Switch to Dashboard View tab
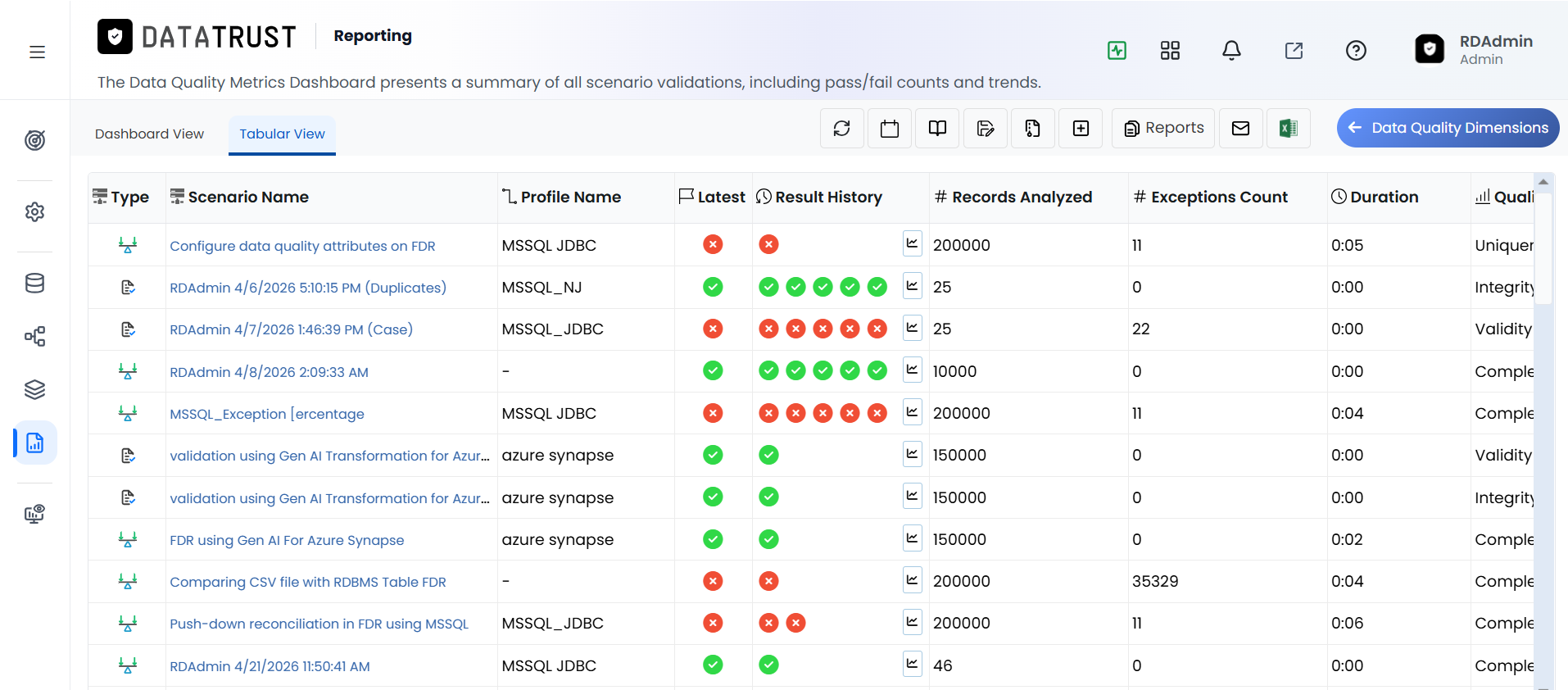This screenshot has height=690, width=1568. pyautogui.click(x=149, y=134)
